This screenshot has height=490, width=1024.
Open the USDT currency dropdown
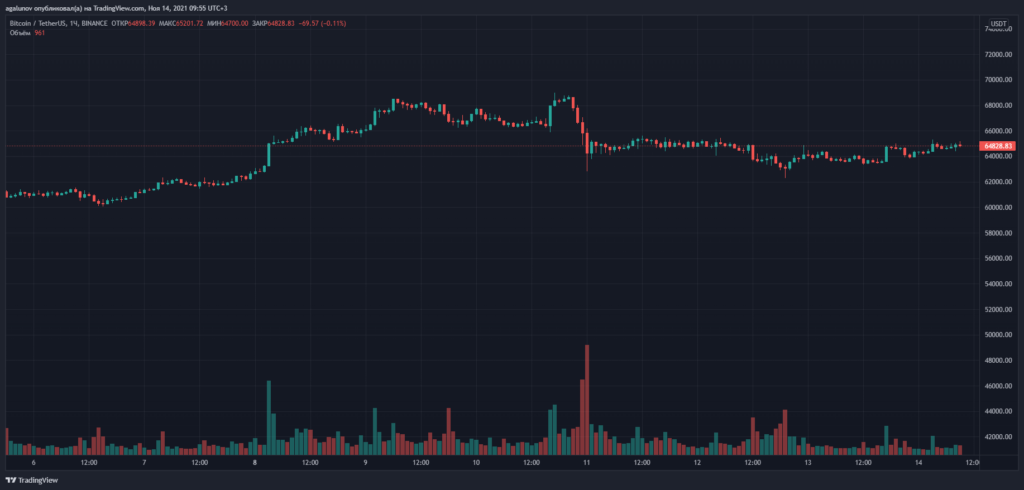[x=998, y=22]
